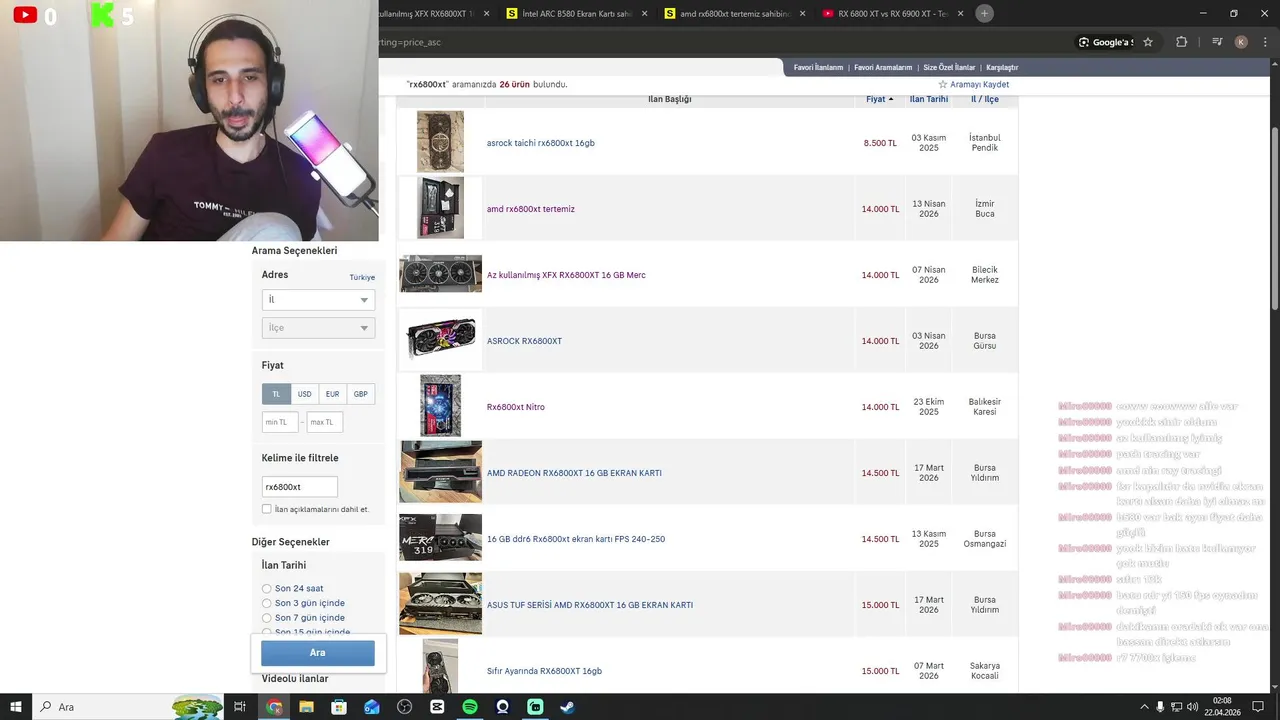Sort by İlan Tarihi column header
The width and height of the screenshot is (1280, 720).
(929, 99)
